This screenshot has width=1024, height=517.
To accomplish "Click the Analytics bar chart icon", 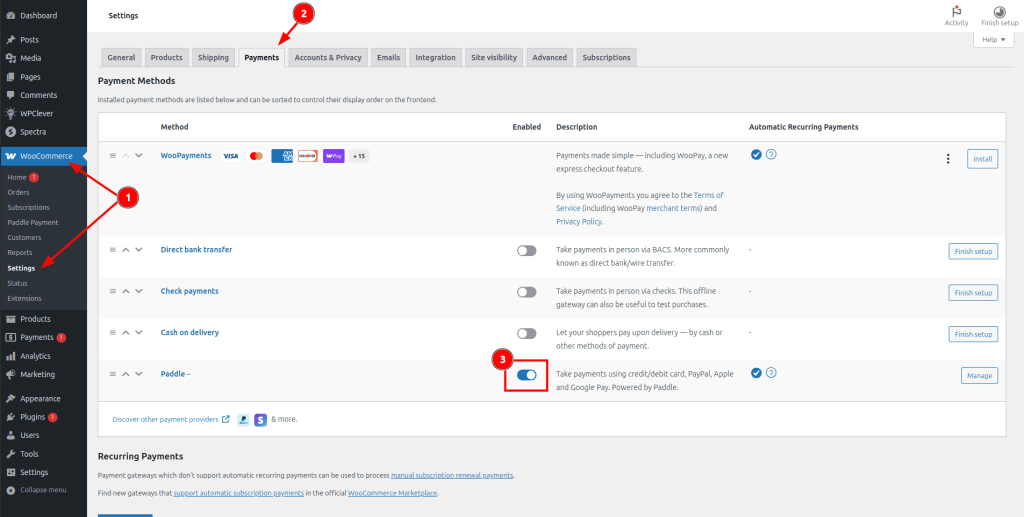I will 10,356.
